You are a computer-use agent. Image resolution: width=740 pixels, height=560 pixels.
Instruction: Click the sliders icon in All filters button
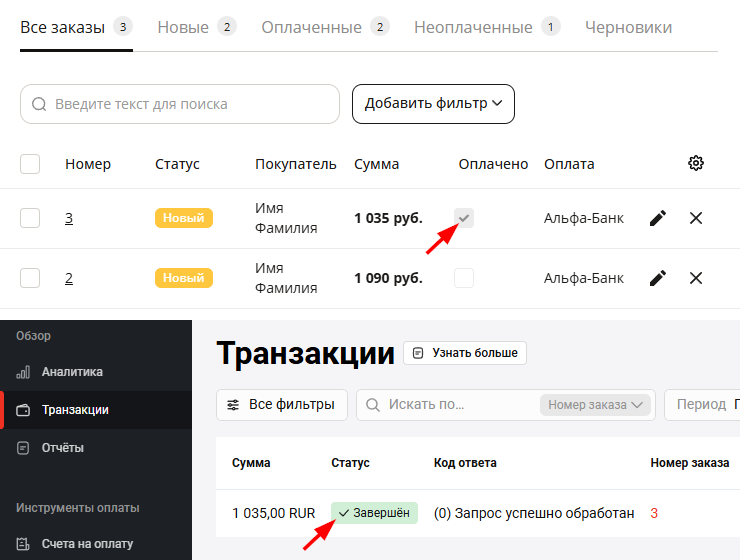pyautogui.click(x=233, y=405)
